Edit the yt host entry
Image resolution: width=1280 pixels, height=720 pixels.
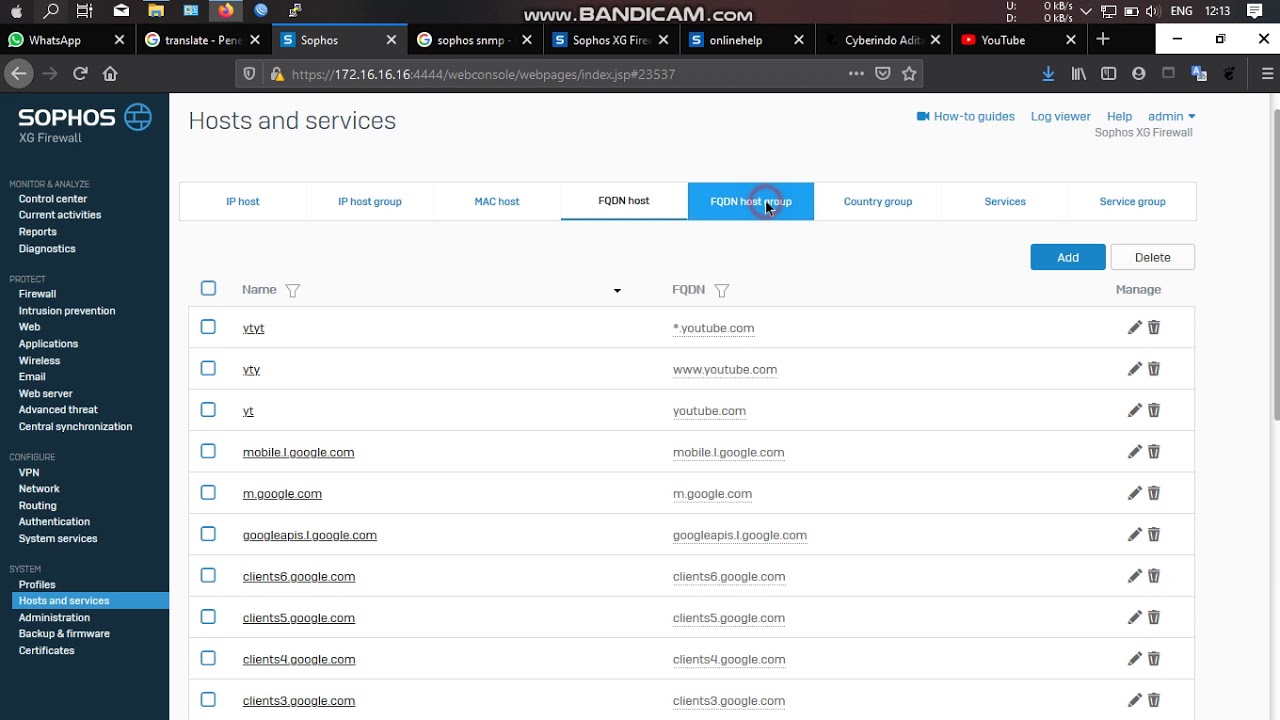click(1134, 411)
